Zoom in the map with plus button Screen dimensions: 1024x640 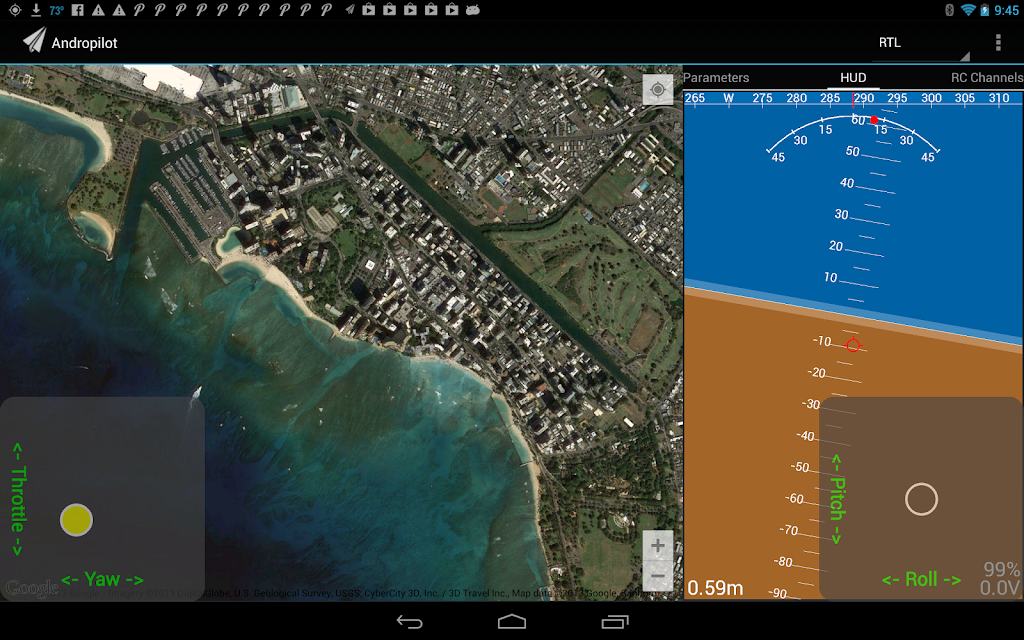[x=658, y=545]
